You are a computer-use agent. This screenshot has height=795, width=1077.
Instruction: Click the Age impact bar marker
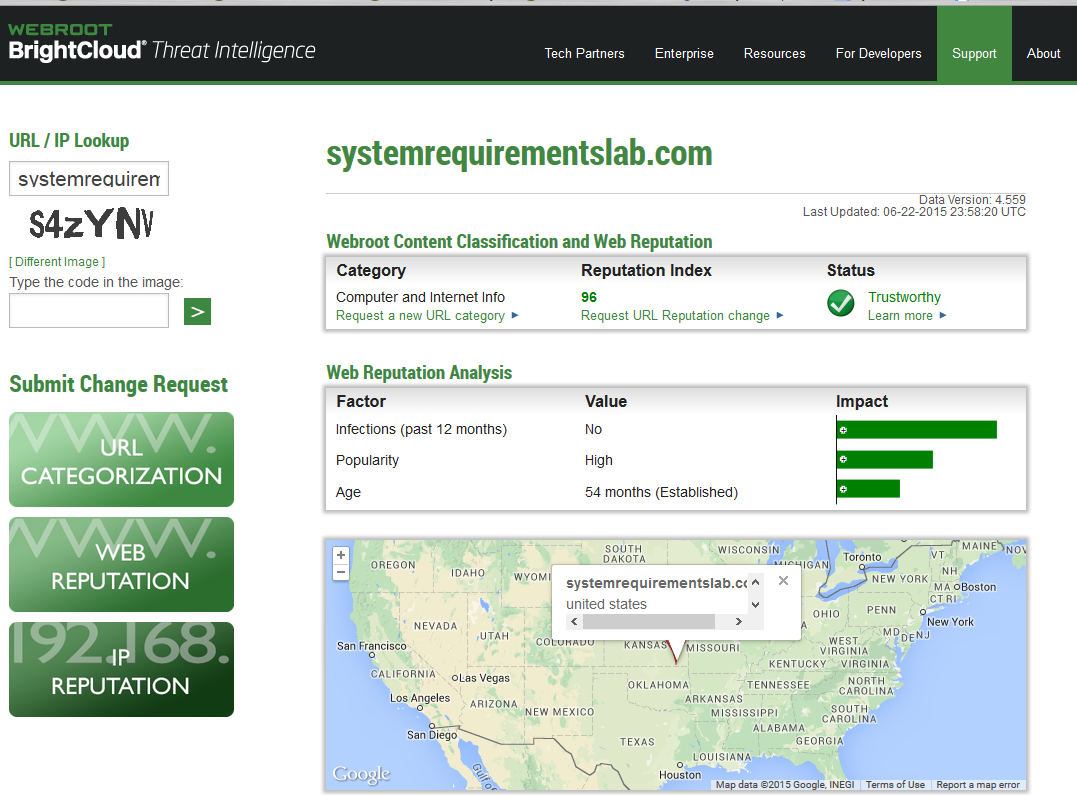tap(843, 489)
